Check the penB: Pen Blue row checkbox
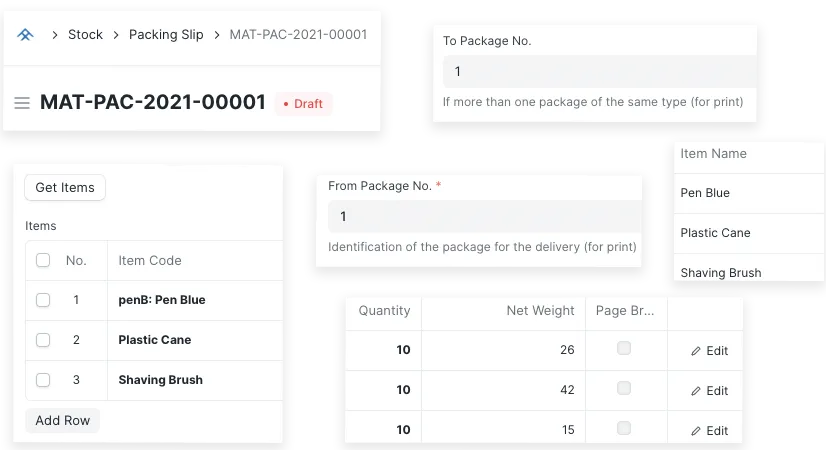 pos(43,300)
